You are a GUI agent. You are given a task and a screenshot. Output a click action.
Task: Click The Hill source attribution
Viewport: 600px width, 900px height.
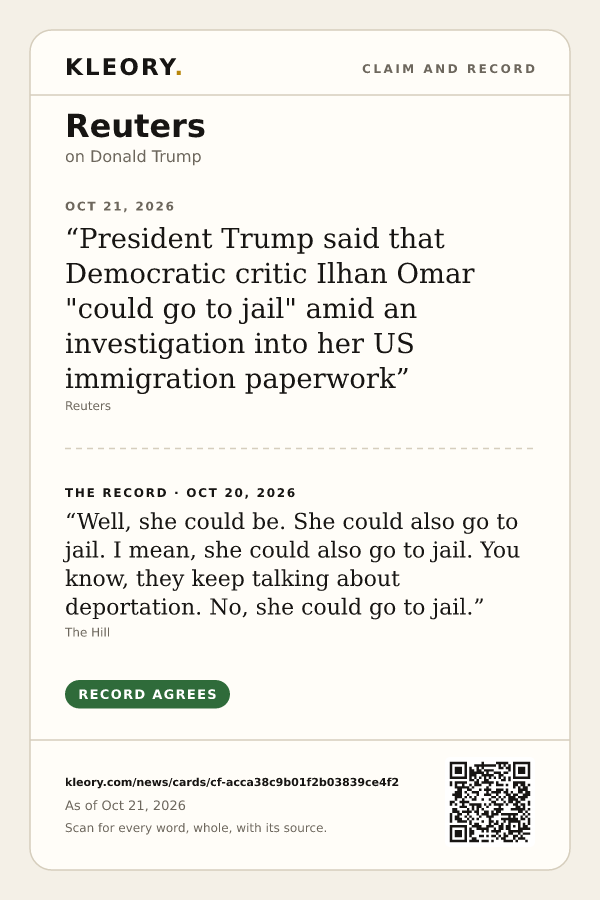(87, 633)
